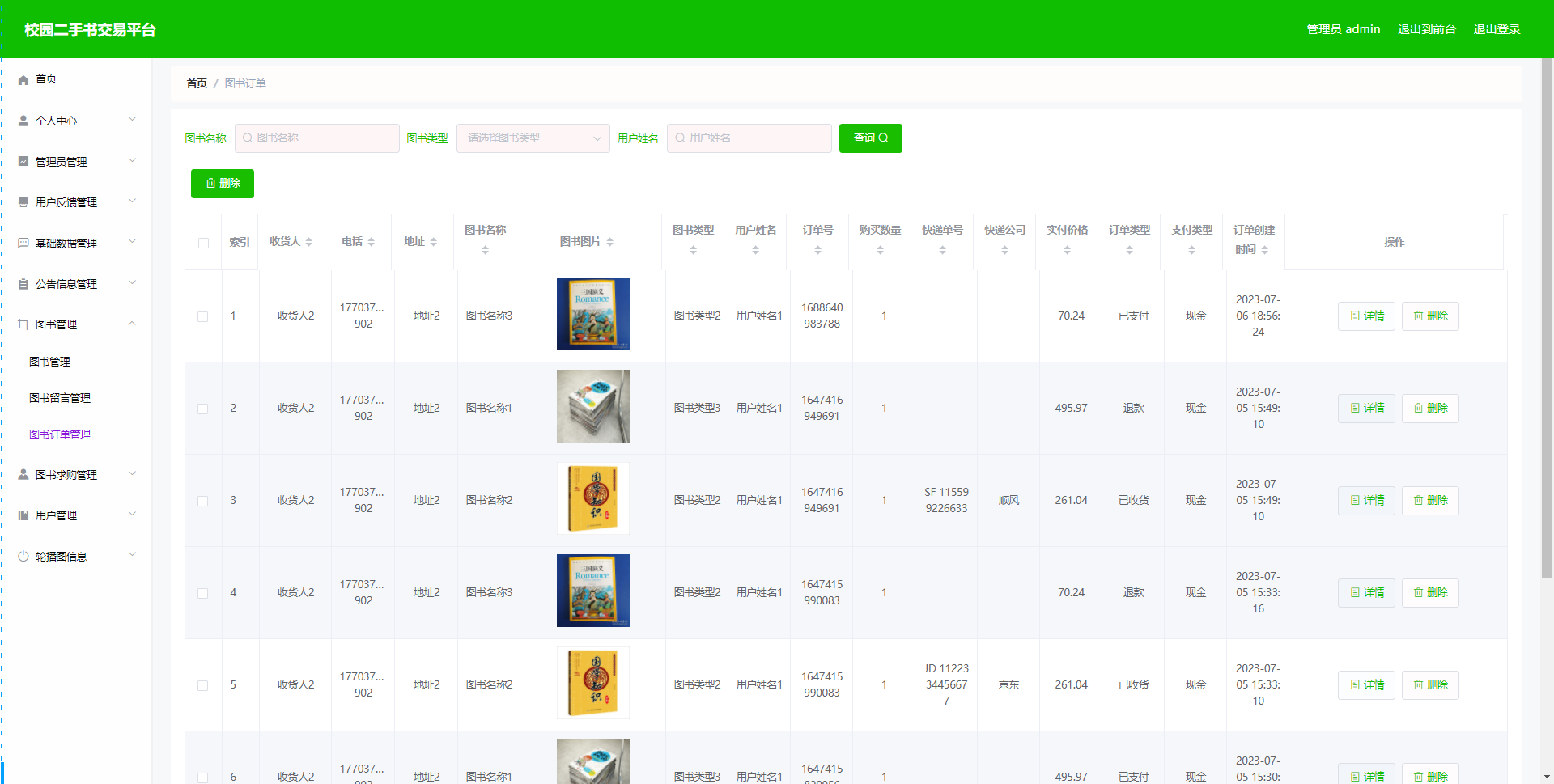Click 退出登录 in header
The image size is (1554, 784).
point(1497,29)
